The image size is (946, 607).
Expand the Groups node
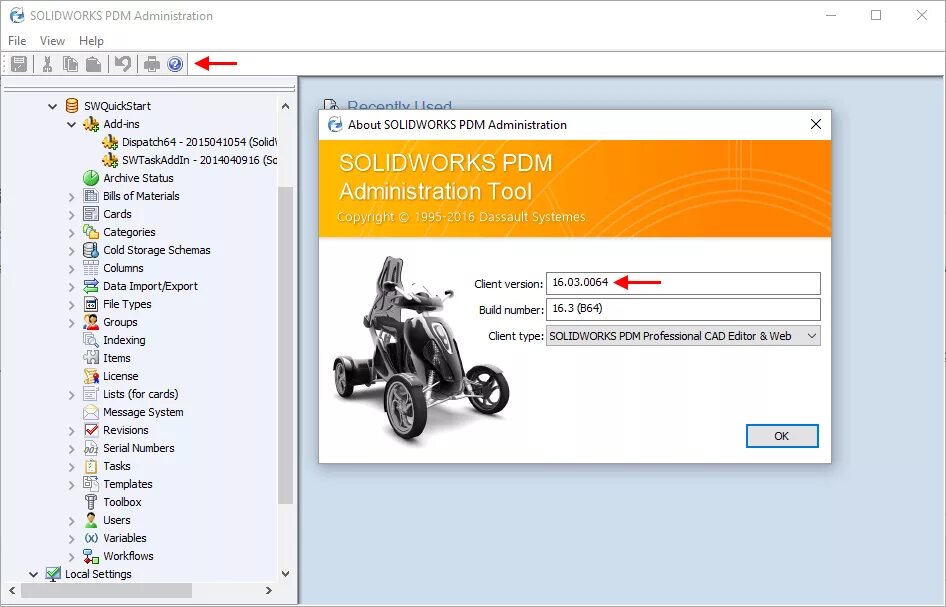click(71, 323)
